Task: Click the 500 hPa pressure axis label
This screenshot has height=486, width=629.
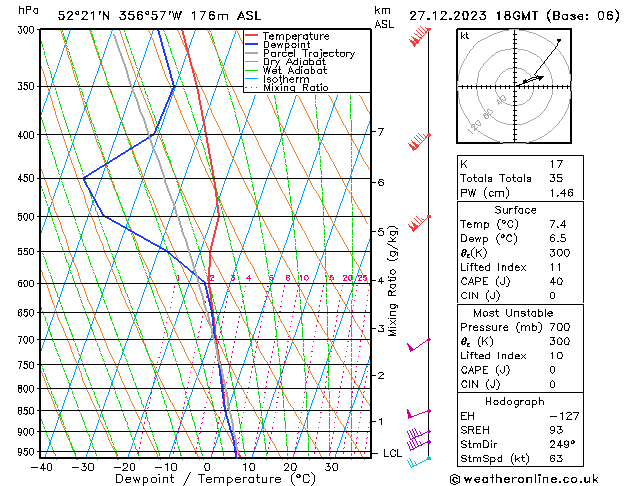Action: pyautogui.click(x=26, y=217)
